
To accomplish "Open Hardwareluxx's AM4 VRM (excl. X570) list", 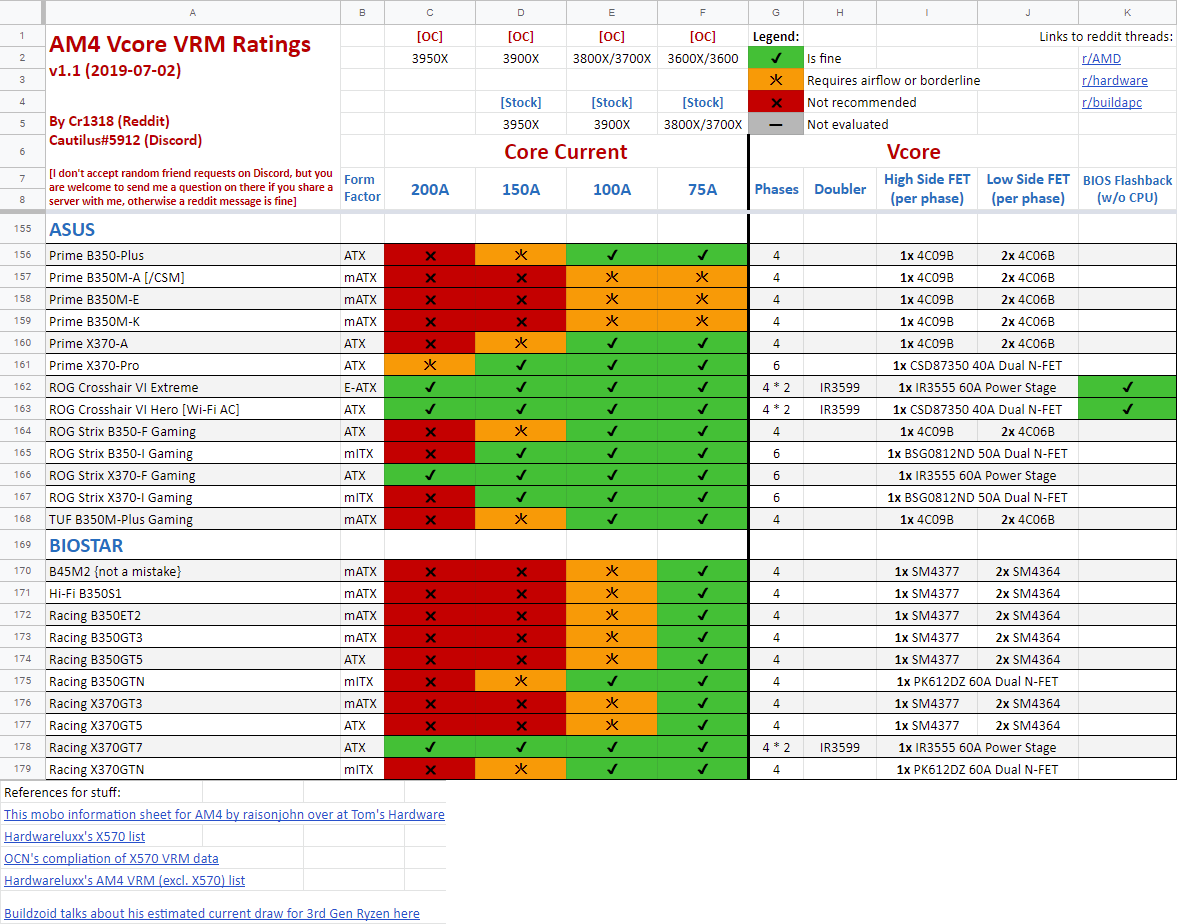I will tap(125, 880).
